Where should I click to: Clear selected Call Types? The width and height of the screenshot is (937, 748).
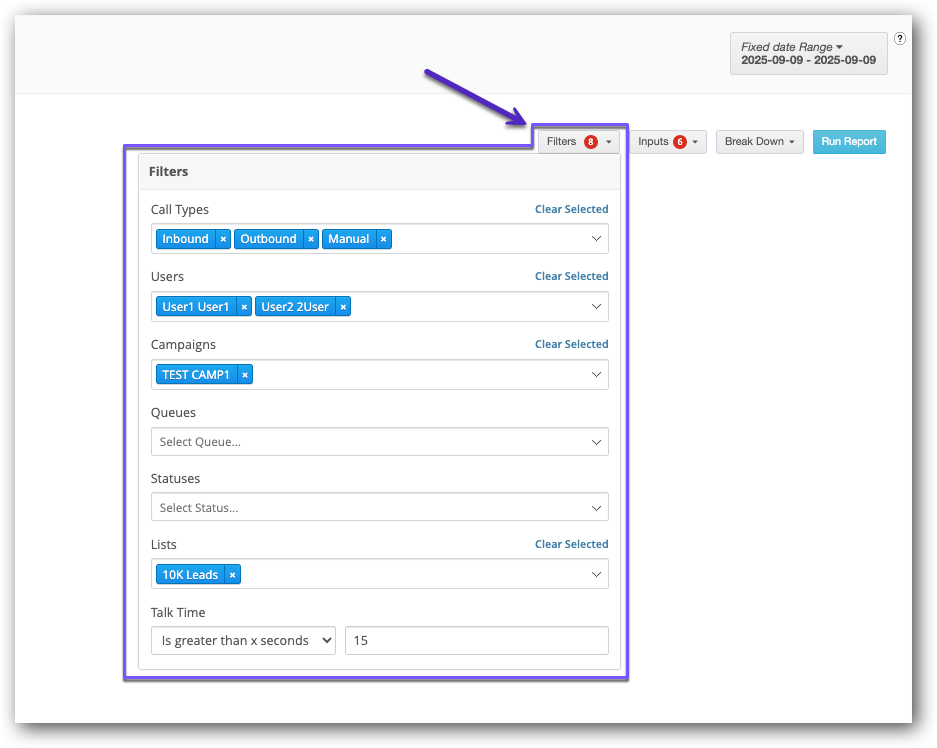571,210
